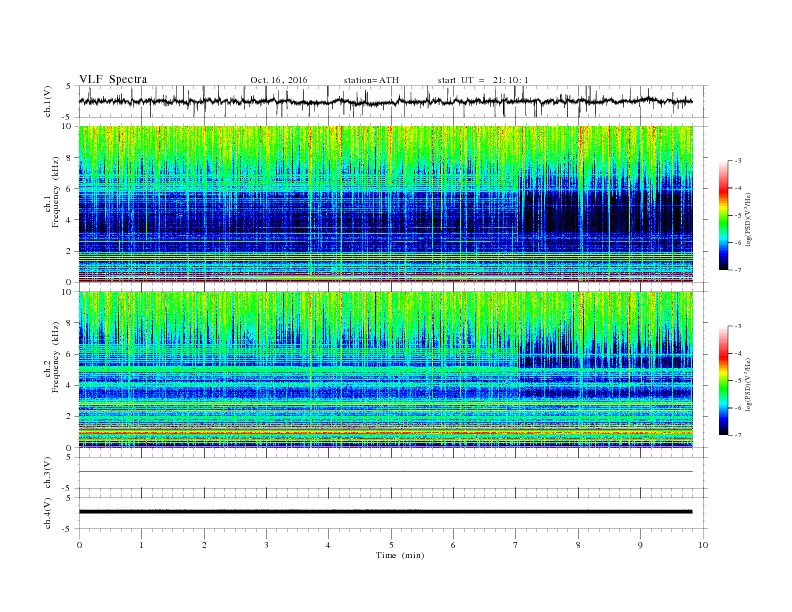Click the "-5" volt tick of the ch.4(V) axis
The width and height of the screenshot is (792, 612).
(67, 529)
